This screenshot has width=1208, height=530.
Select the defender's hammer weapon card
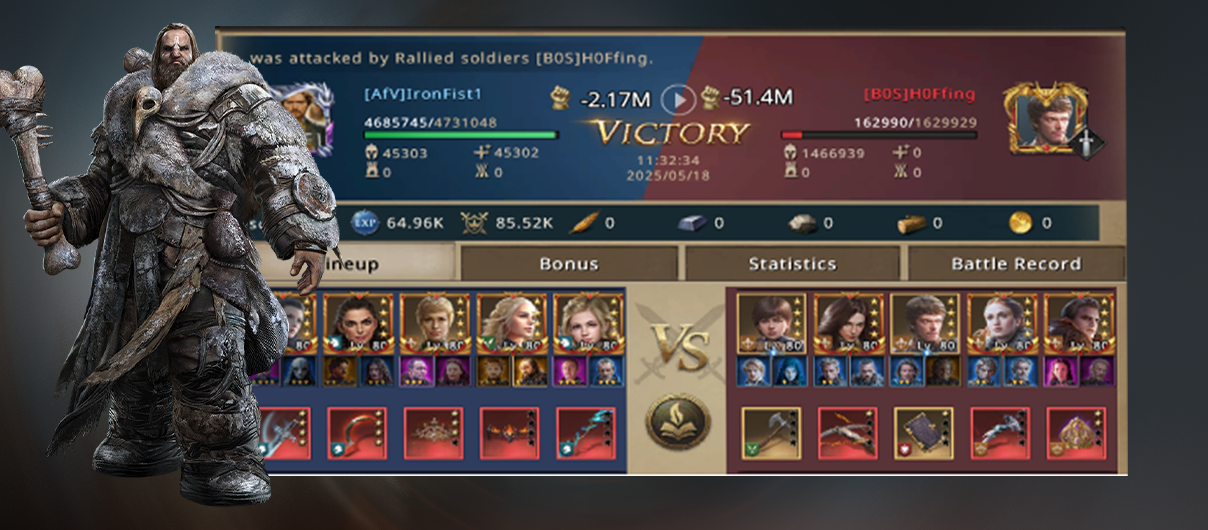pyautogui.click(x=771, y=433)
